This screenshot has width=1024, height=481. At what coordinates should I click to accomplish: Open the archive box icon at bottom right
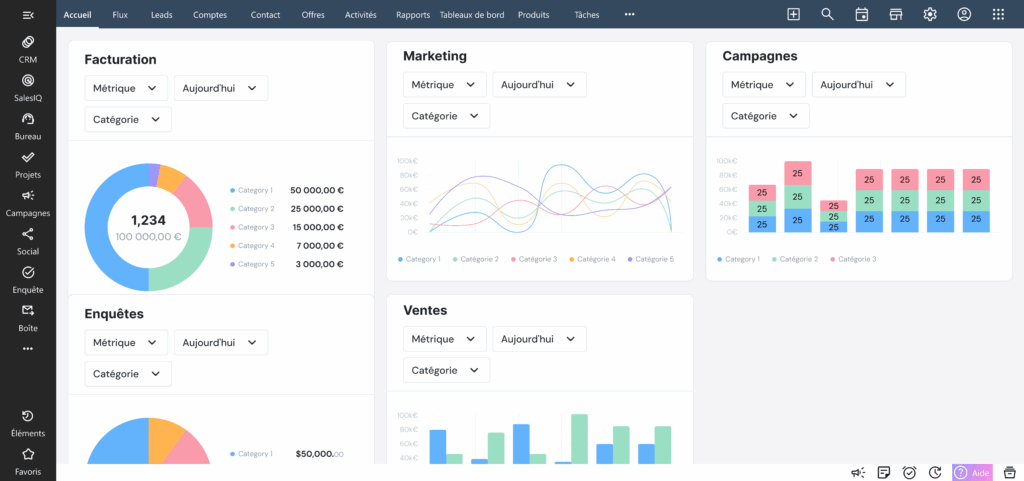coord(1009,473)
